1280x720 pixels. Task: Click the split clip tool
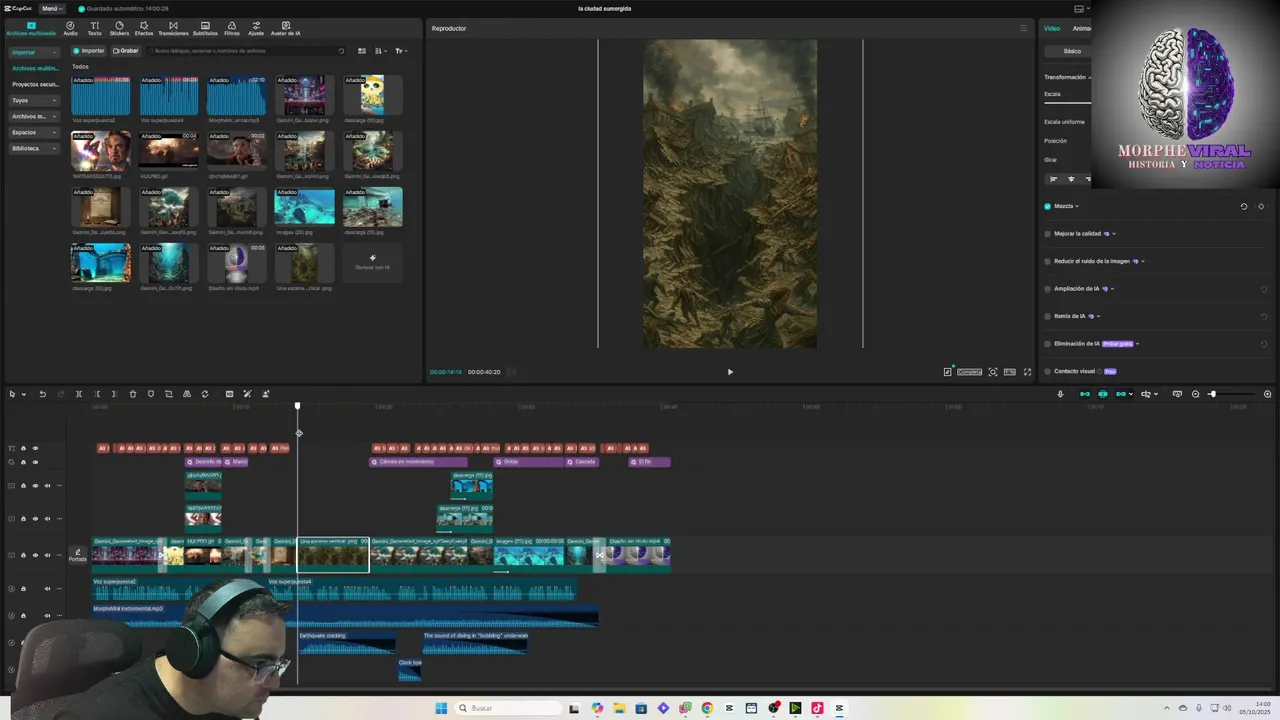(78, 394)
